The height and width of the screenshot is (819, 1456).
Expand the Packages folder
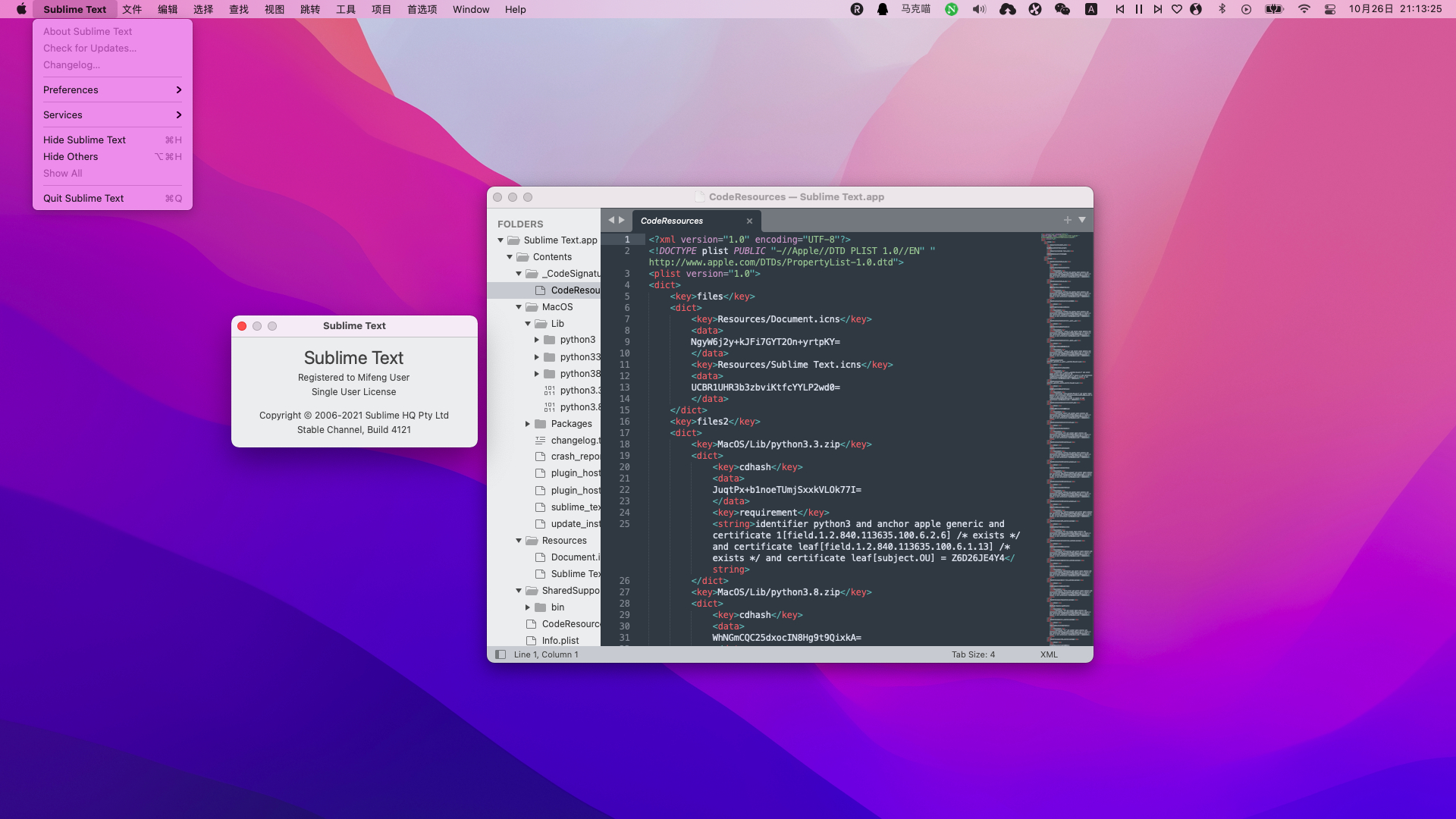[x=528, y=424]
